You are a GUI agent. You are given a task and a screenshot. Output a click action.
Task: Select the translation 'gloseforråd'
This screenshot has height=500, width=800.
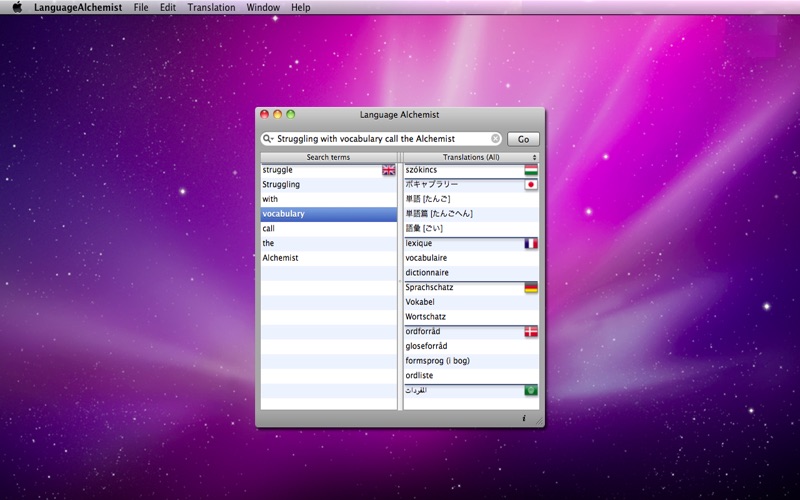tap(471, 346)
